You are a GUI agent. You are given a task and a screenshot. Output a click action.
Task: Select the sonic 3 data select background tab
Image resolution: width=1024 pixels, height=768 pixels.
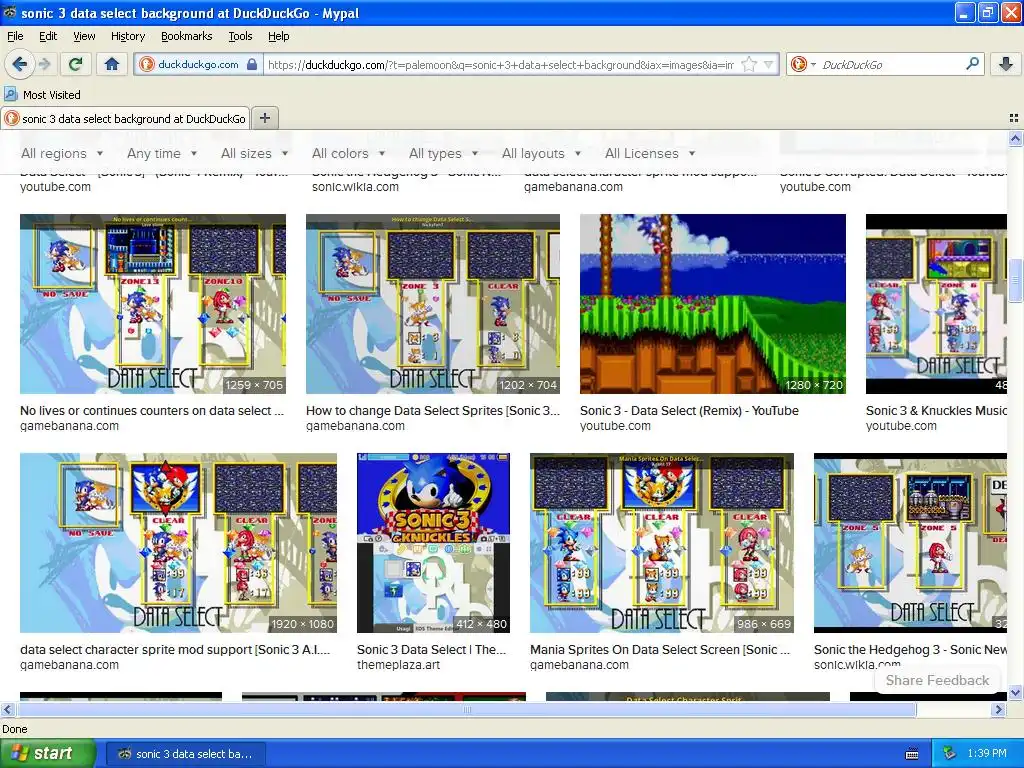tap(125, 118)
